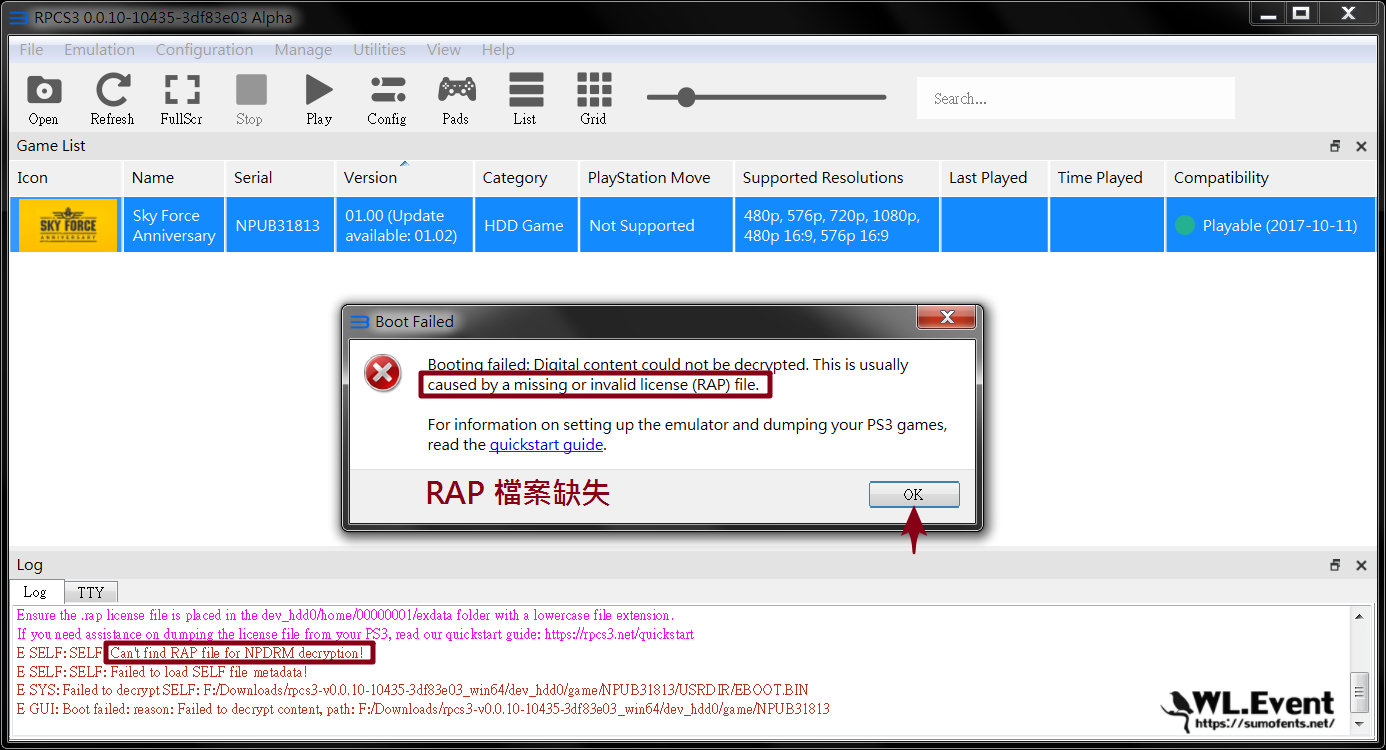The image size is (1386, 750).
Task: Close the Game List panel
Action: [1361, 146]
